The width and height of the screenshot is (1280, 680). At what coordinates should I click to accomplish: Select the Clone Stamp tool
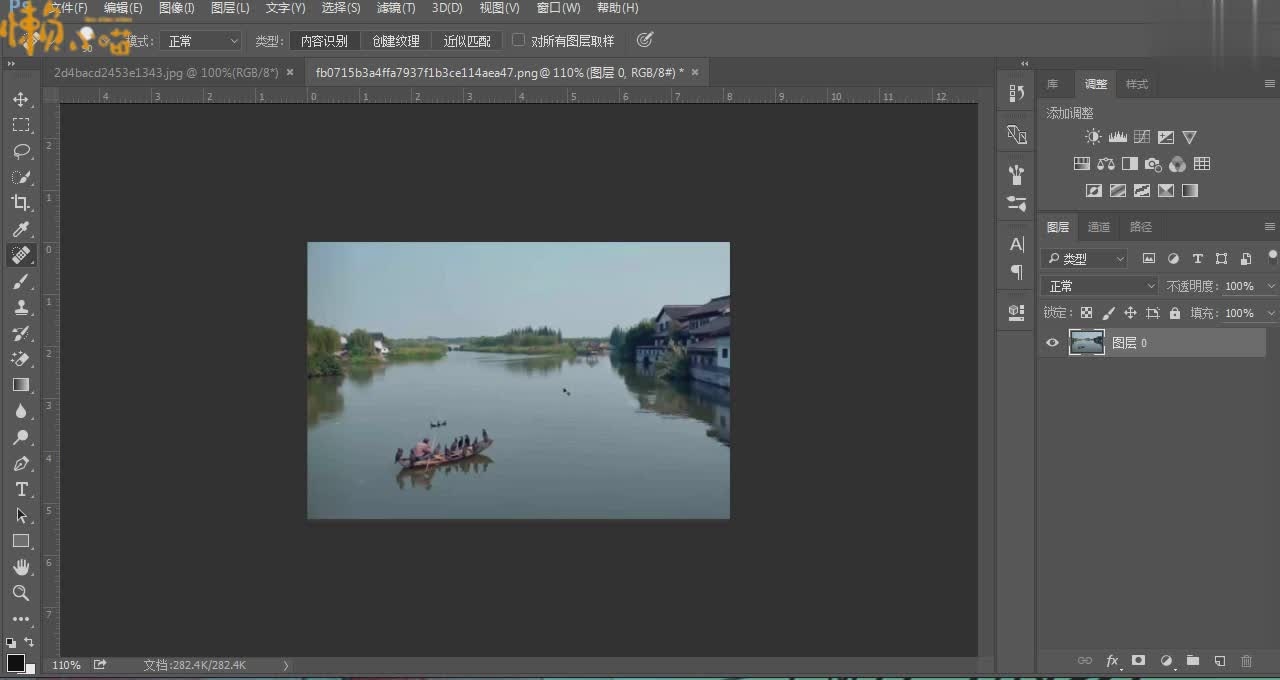coord(20,307)
